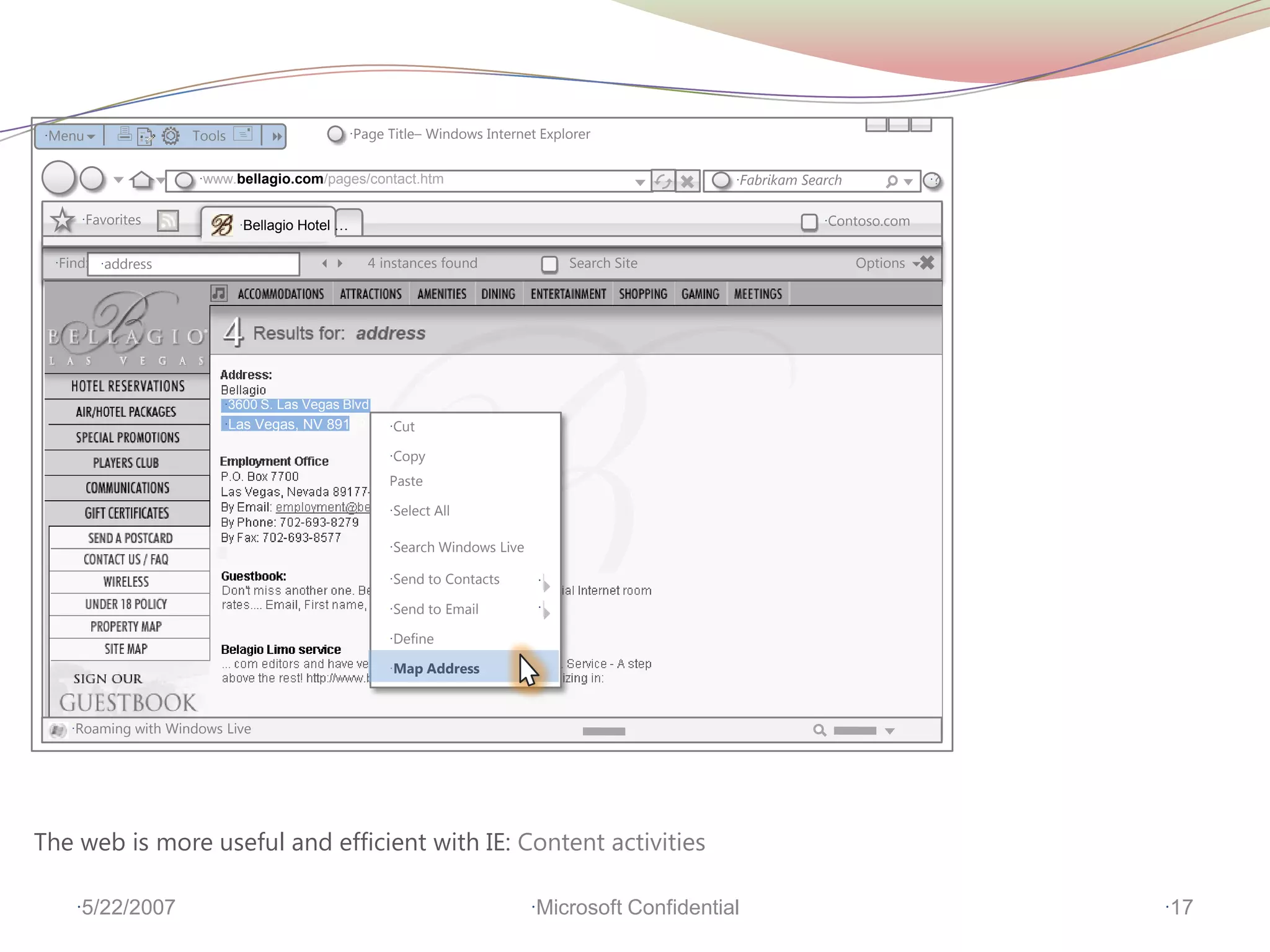
Task: Open Accommodations nav item
Action: (x=281, y=294)
